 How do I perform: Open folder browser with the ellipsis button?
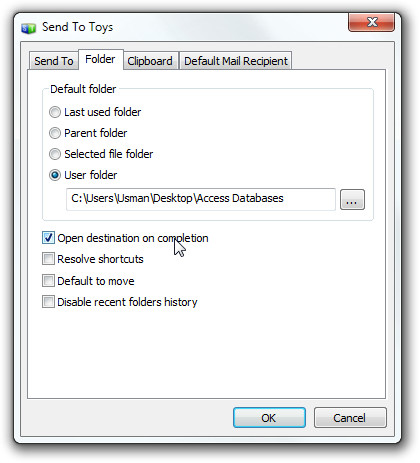tap(352, 200)
